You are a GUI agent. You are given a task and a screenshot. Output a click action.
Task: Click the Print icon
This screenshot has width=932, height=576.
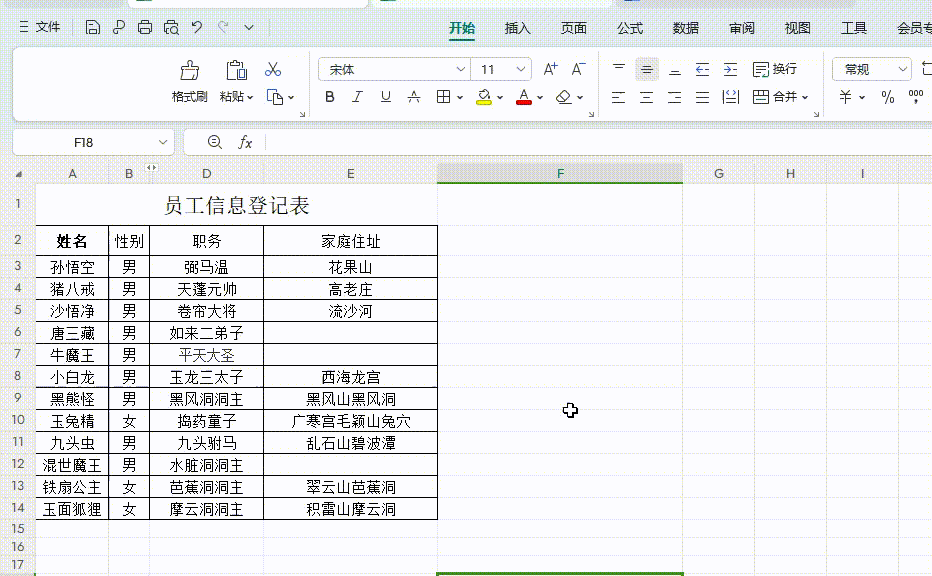(x=144, y=27)
